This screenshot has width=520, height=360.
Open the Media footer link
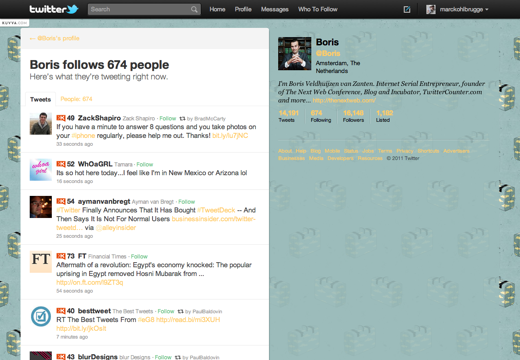[x=316, y=158]
